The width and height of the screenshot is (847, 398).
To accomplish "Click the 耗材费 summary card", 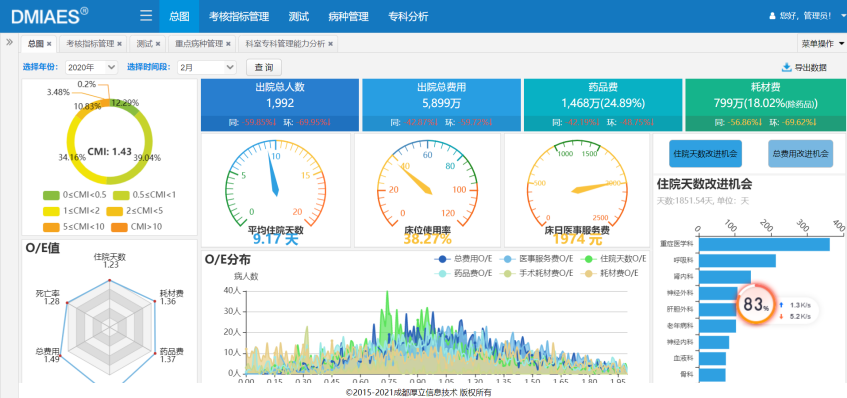I will pos(765,105).
